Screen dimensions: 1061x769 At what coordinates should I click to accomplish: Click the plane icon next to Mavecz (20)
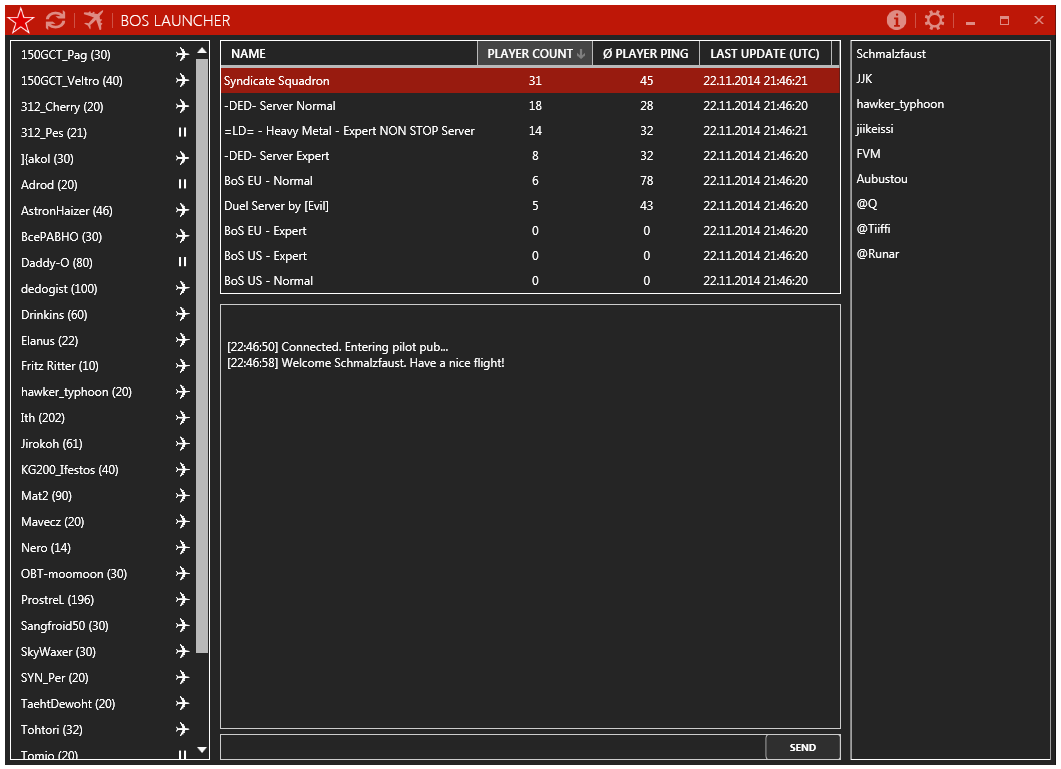click(x=182, y=521)
